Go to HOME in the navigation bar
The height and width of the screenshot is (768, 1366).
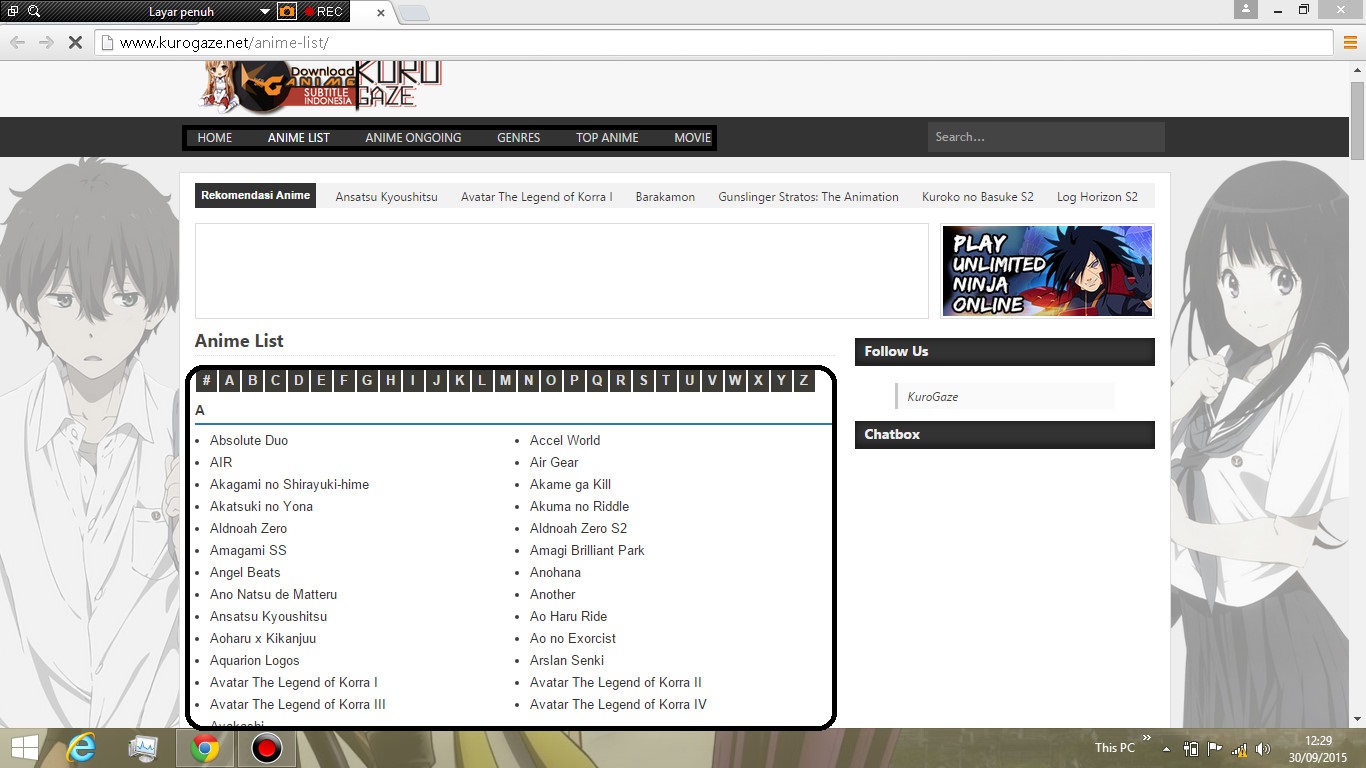pos(215,138)
